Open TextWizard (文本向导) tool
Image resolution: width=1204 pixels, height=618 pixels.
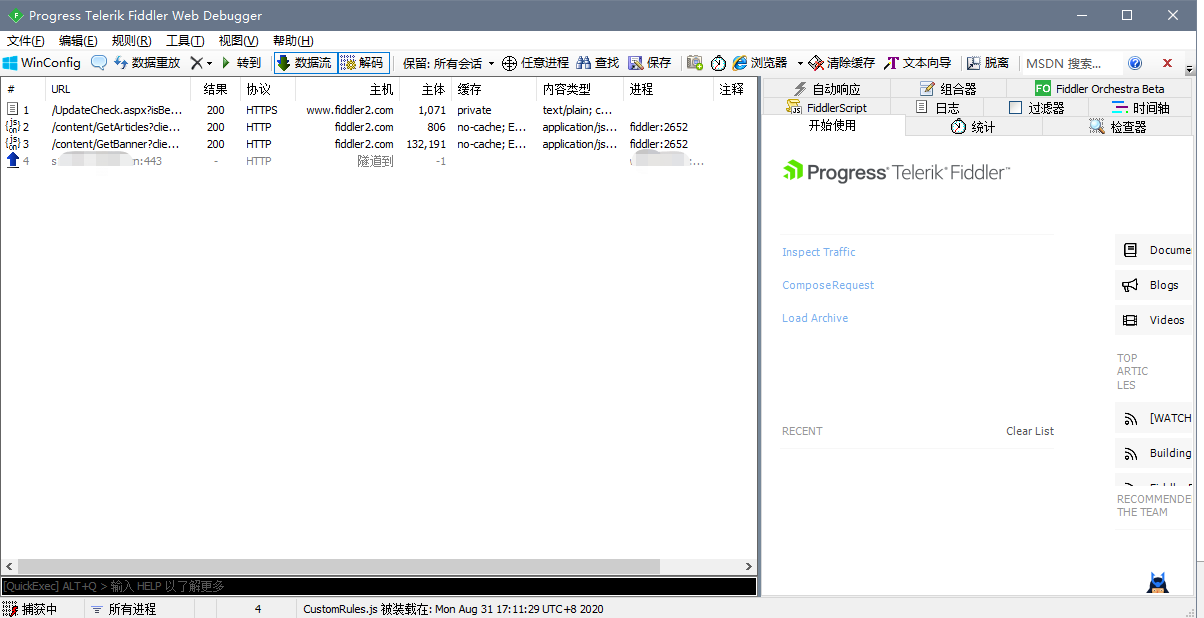pyautogui.click(x=918, y=63)
